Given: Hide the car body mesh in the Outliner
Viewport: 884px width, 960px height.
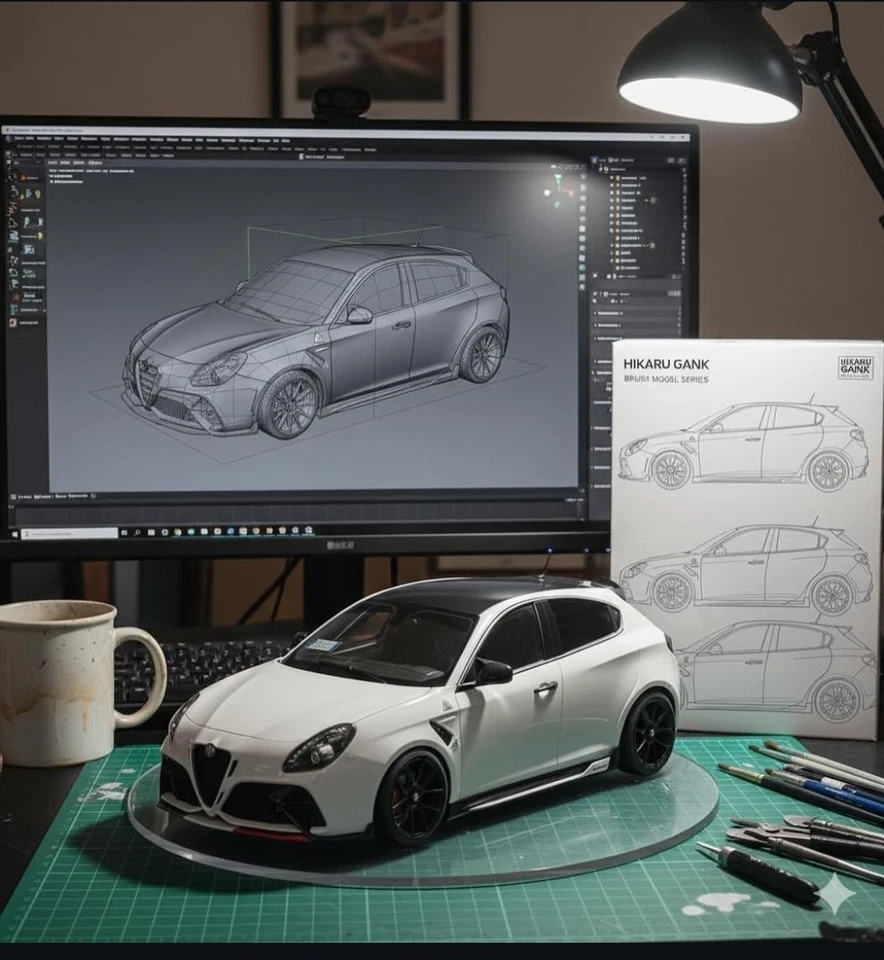Looking at the screenshot, I should (684, 186).
